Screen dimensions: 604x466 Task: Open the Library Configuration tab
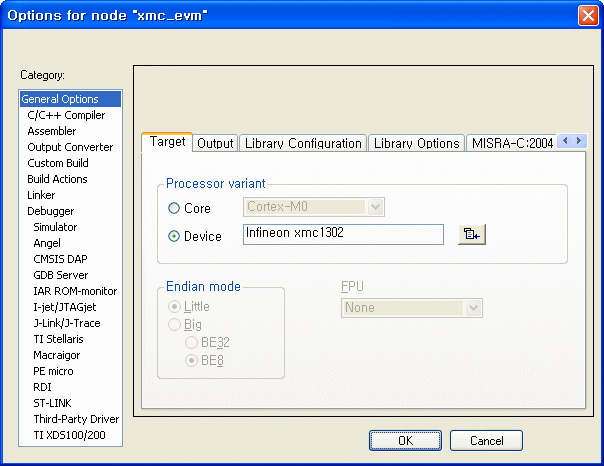pyautogui.click(x=303, y=143)
